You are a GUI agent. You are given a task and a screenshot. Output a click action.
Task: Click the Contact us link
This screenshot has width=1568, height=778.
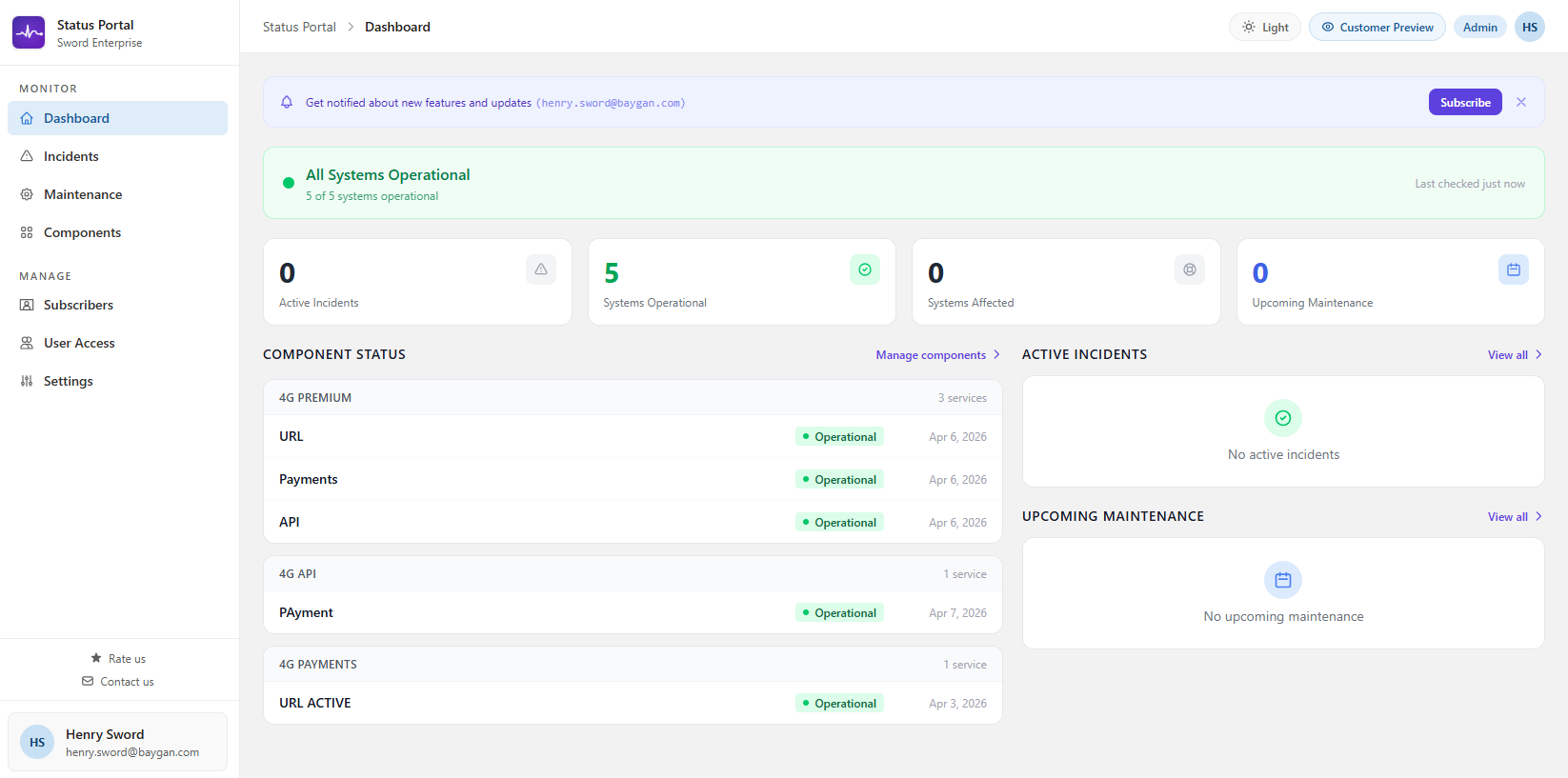tap(118, 681)
